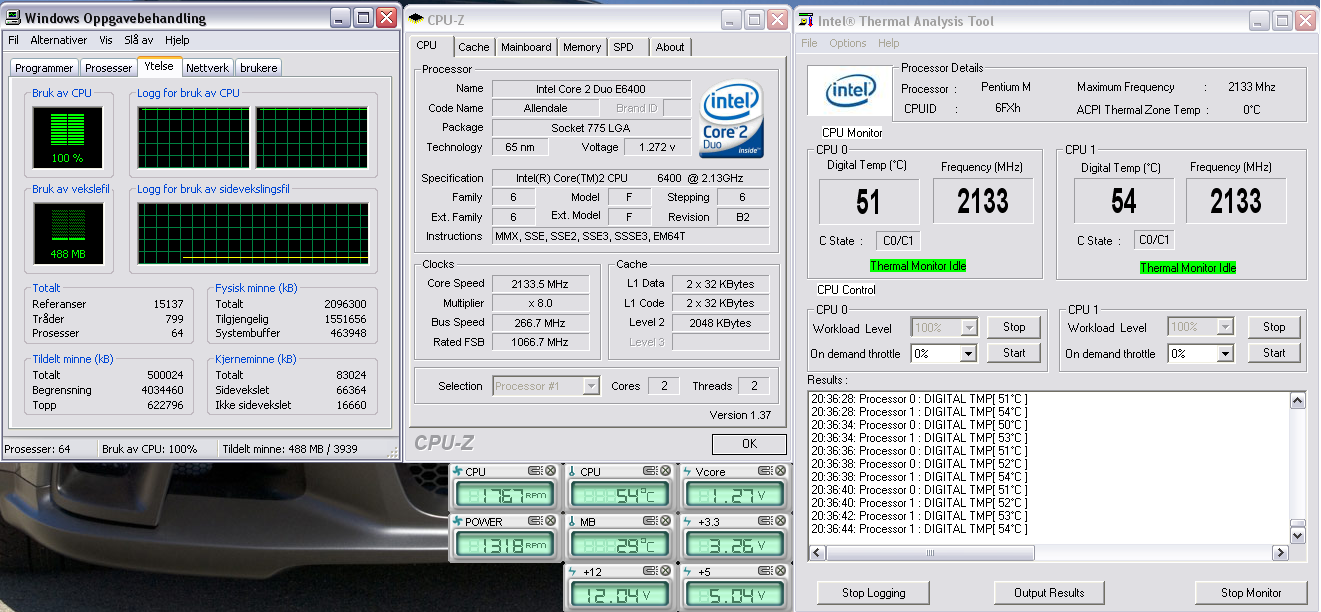
Task: Close the +12 voltage widget
Action: [x=664, y=571]
